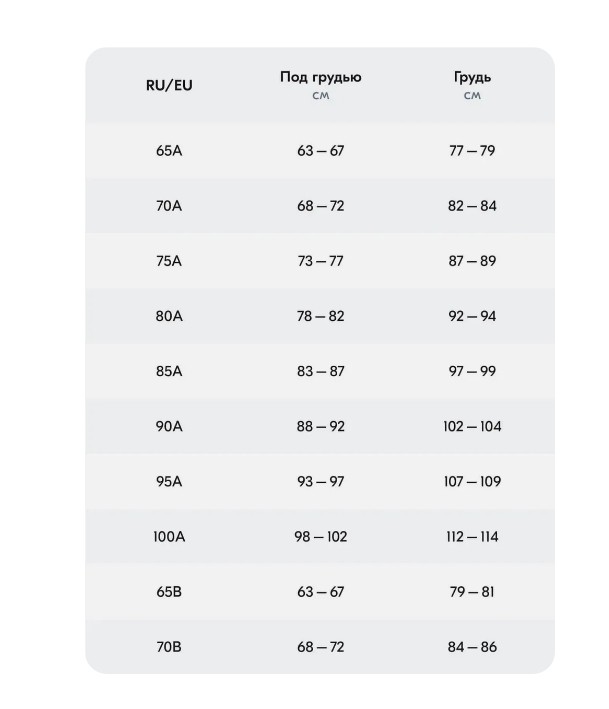
Task: Select the 95A size cell
Action: point(169,481)
